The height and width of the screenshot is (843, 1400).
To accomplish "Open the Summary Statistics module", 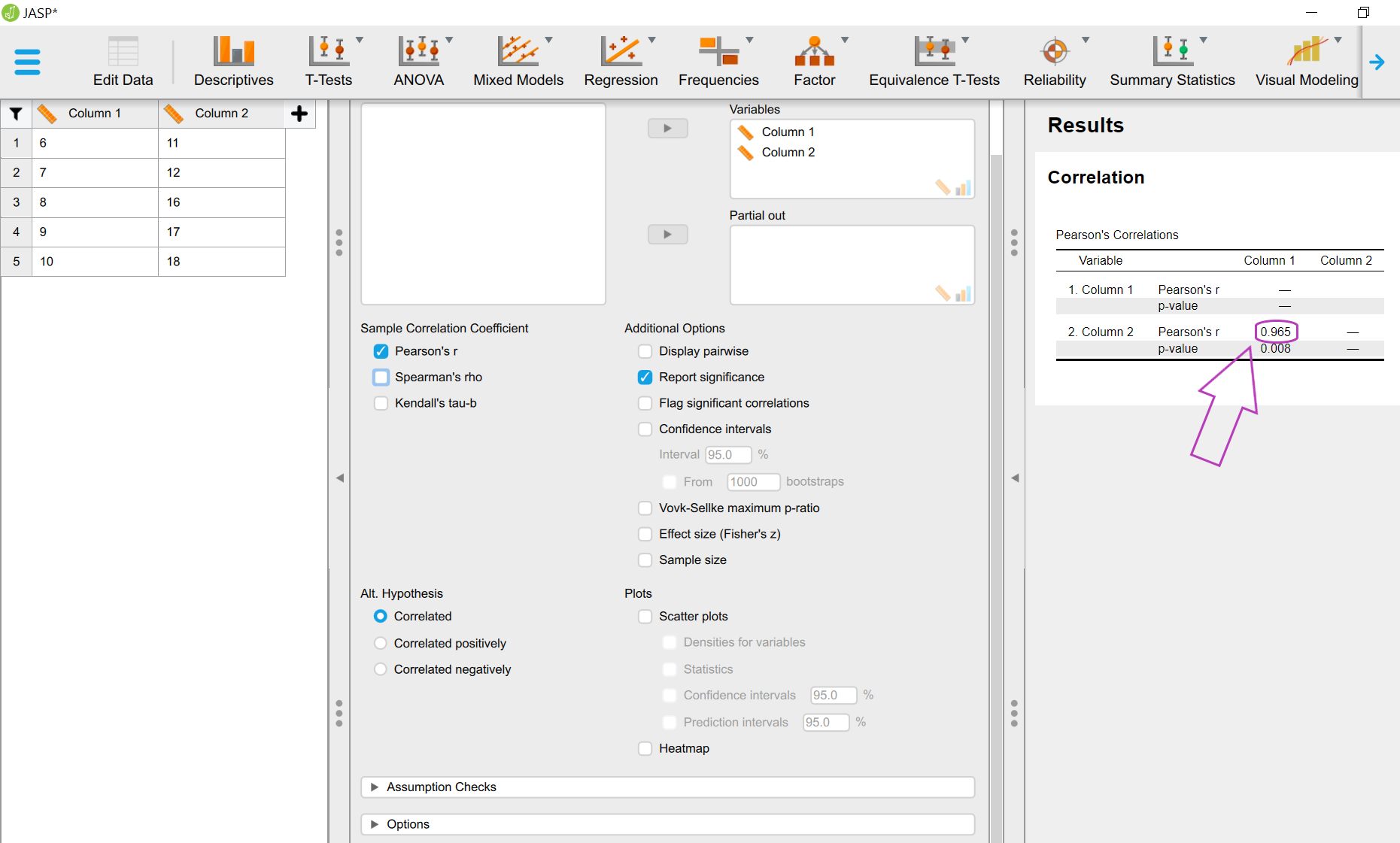I will pyautogui.click(x=1172, y=62).
